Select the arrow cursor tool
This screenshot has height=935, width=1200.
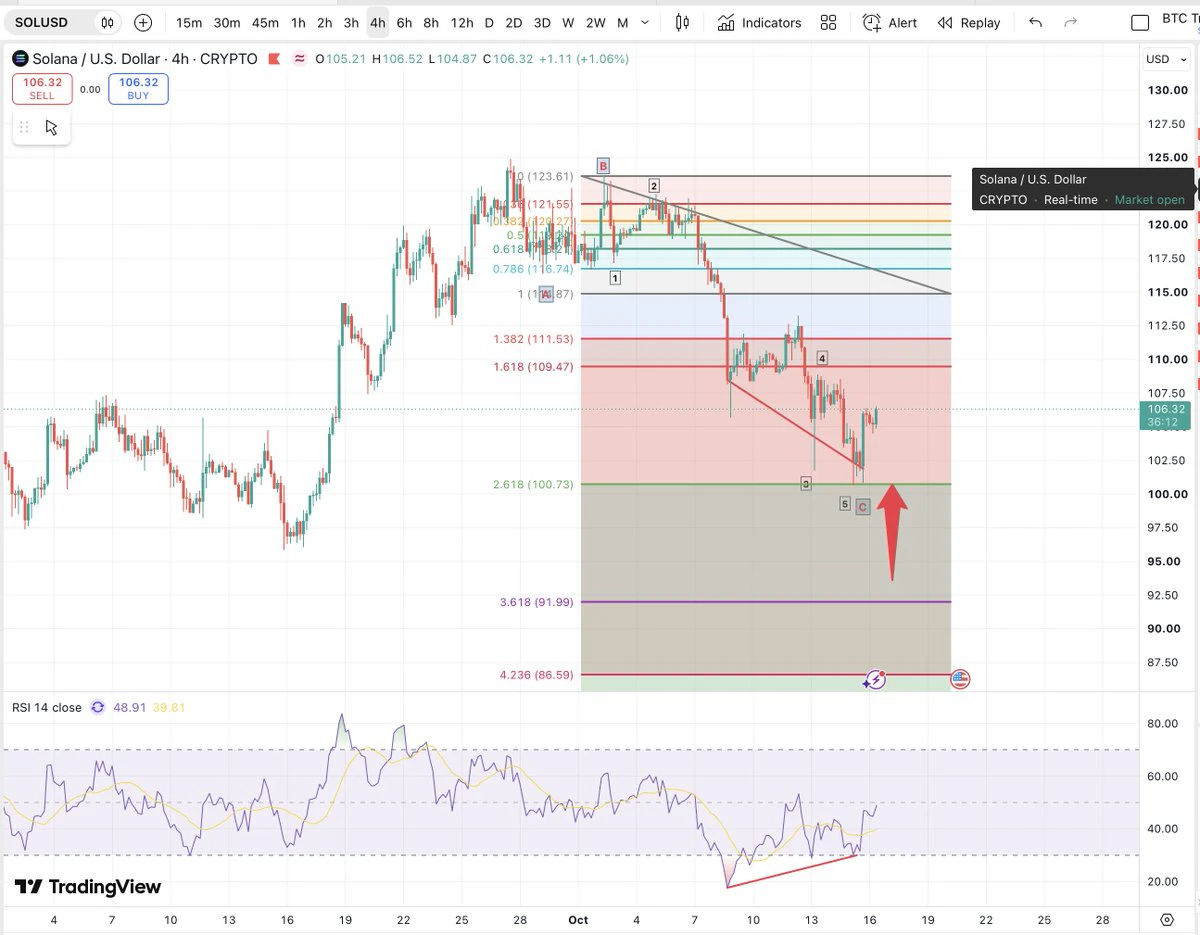[52, 127]
